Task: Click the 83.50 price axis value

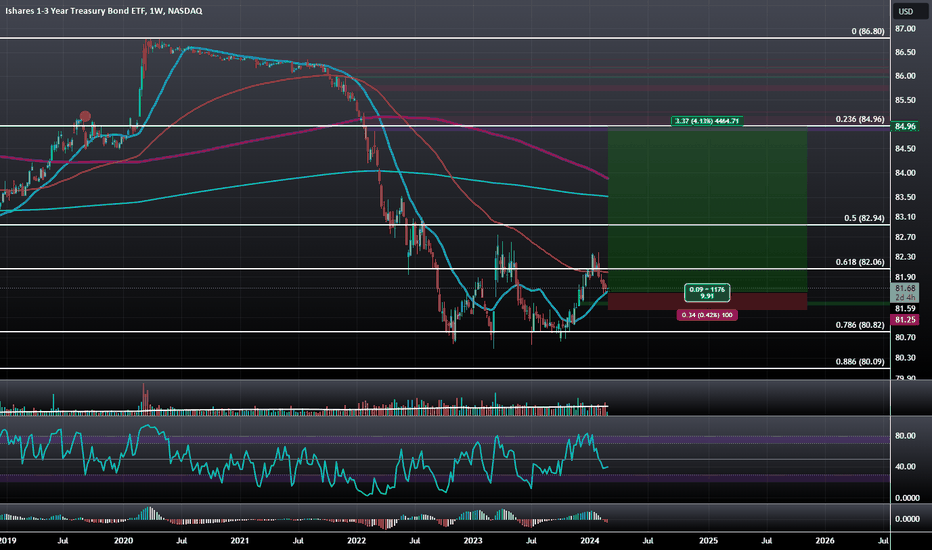Action: click(x=905, y=197)
